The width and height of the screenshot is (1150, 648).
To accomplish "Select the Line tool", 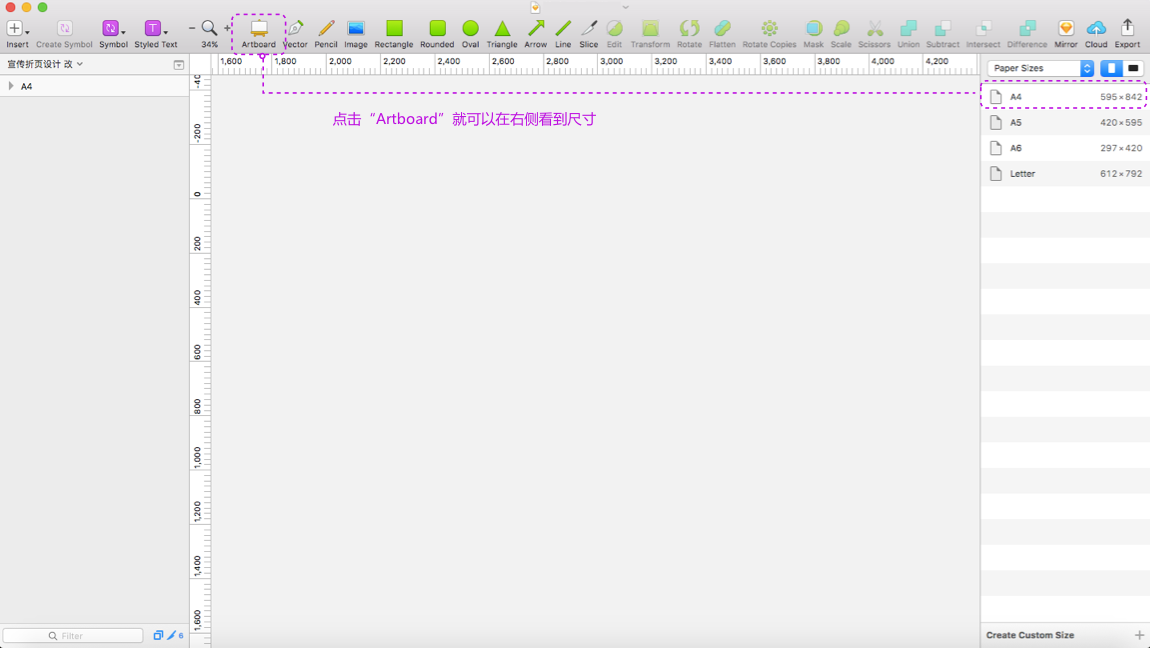I will coord(563,33).
